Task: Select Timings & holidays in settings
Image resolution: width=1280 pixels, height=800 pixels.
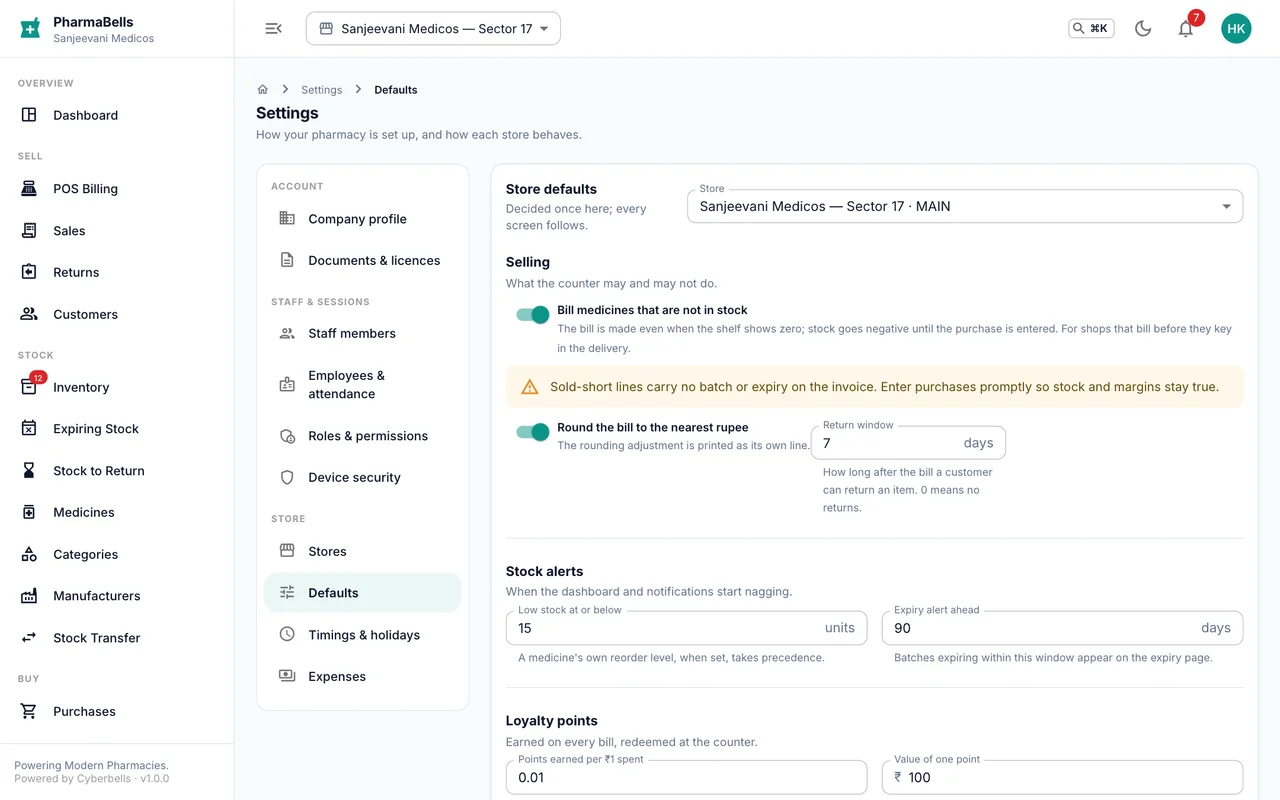Action: 363,635
